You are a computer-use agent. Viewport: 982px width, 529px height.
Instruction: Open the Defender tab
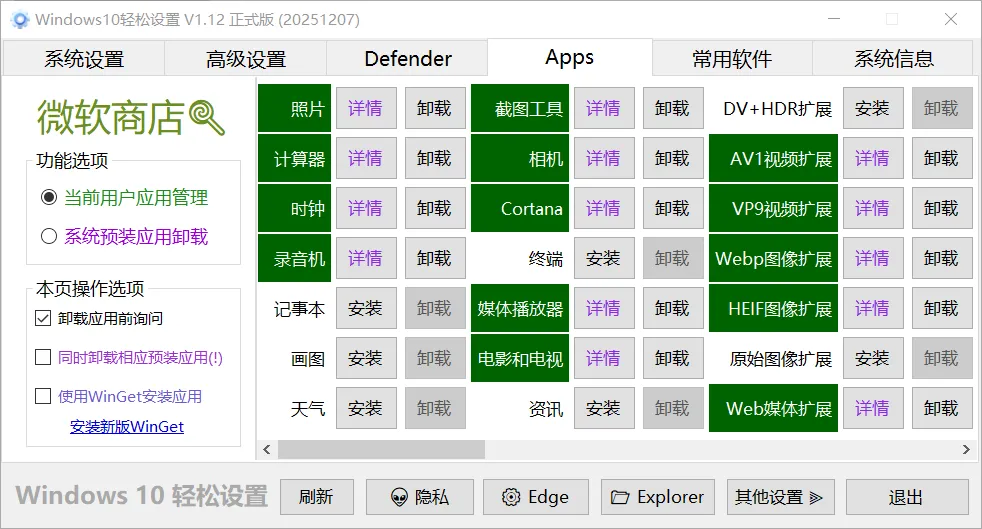tap(408, 59)
